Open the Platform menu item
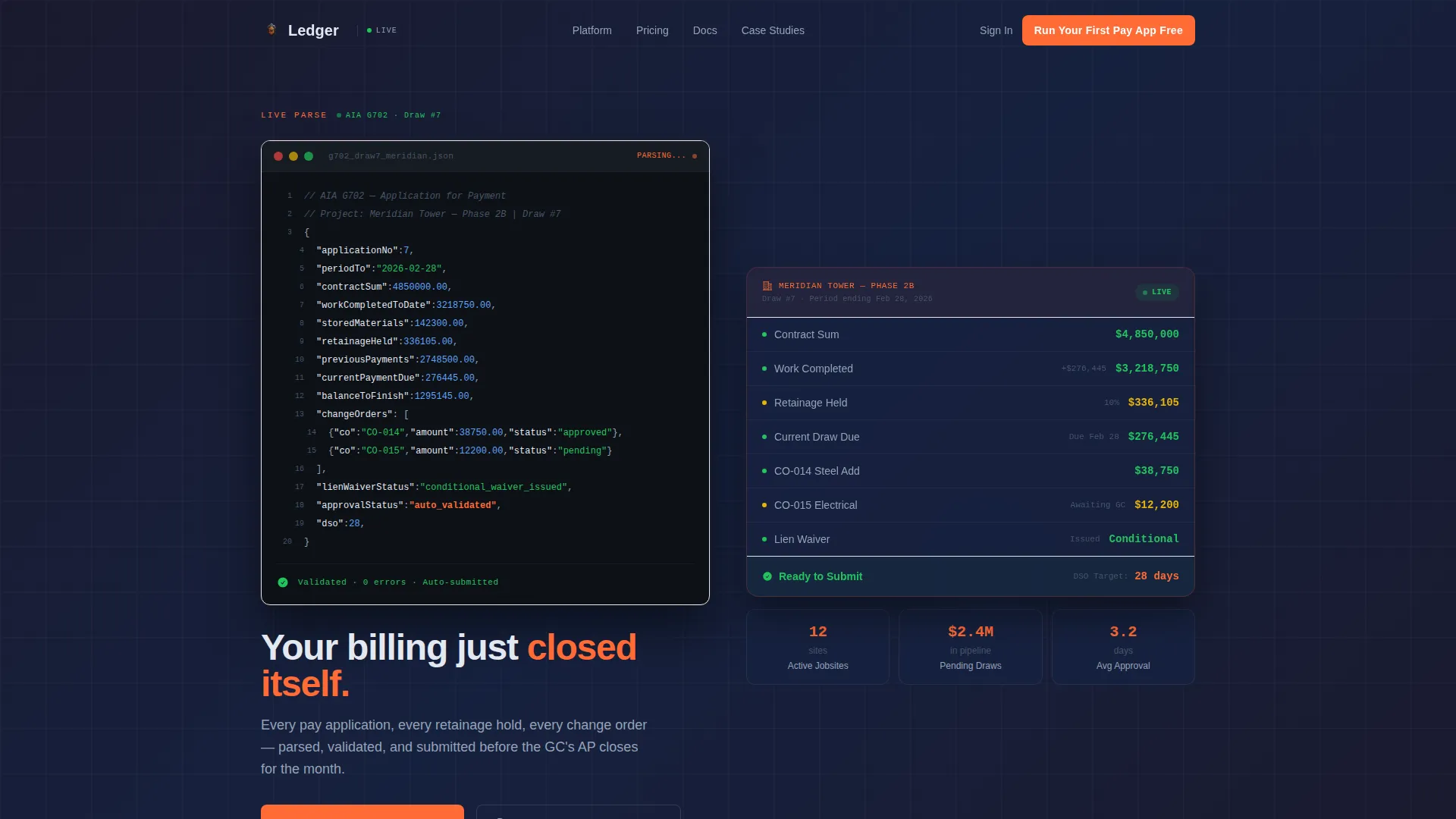The height and width of the screenshot is (819, 1456). 591,30
